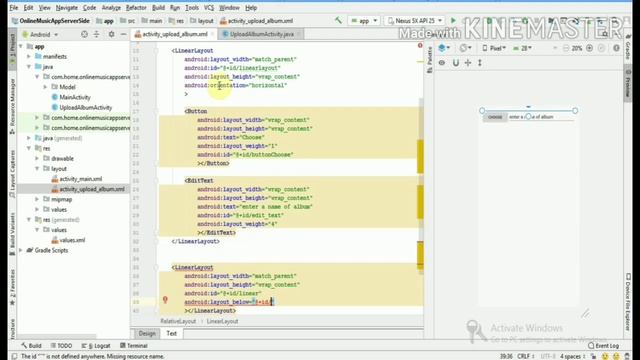
Task: Click the status bar corner tool-window icon
Action: [14, 356]
